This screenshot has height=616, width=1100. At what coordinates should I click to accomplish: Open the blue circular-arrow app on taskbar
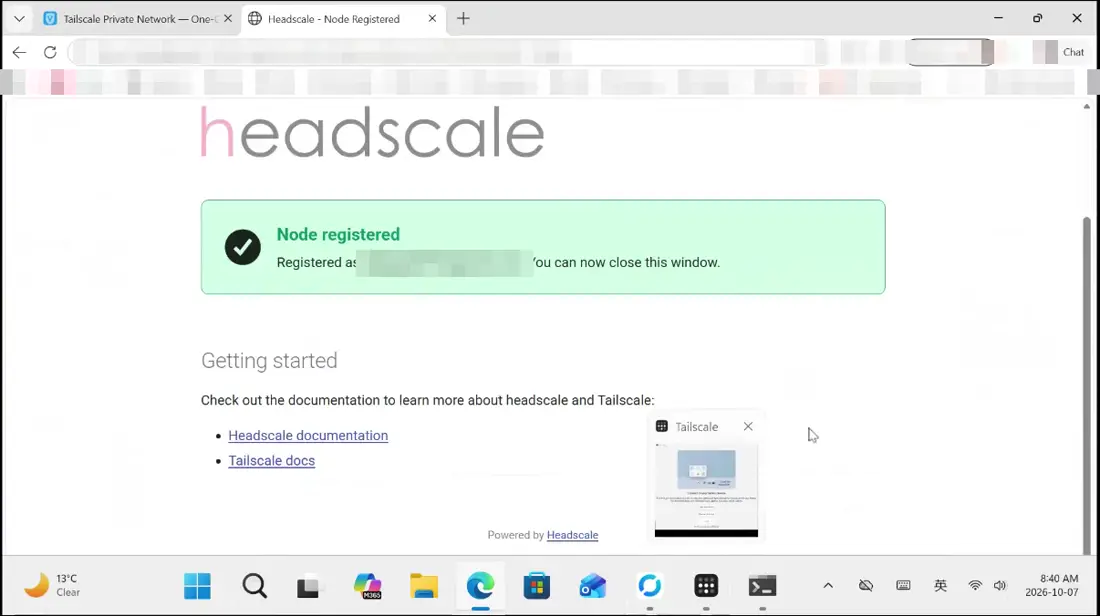click(x=650, y=586)
